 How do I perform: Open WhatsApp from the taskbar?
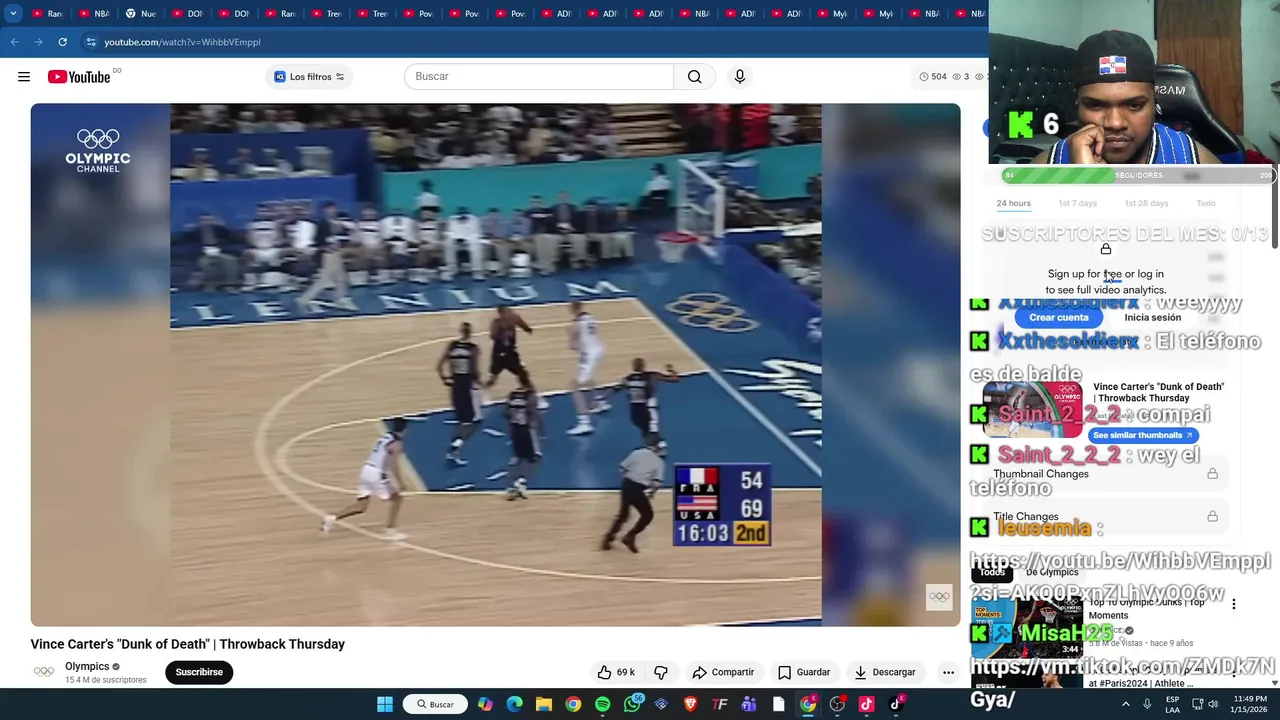[x=632, y=704]
